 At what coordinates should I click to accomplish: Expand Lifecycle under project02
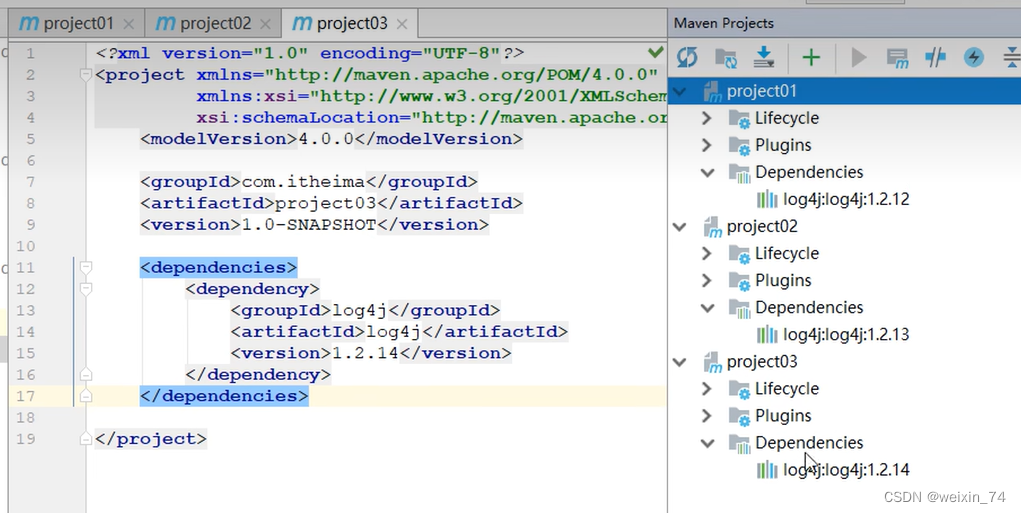[707, 254]
